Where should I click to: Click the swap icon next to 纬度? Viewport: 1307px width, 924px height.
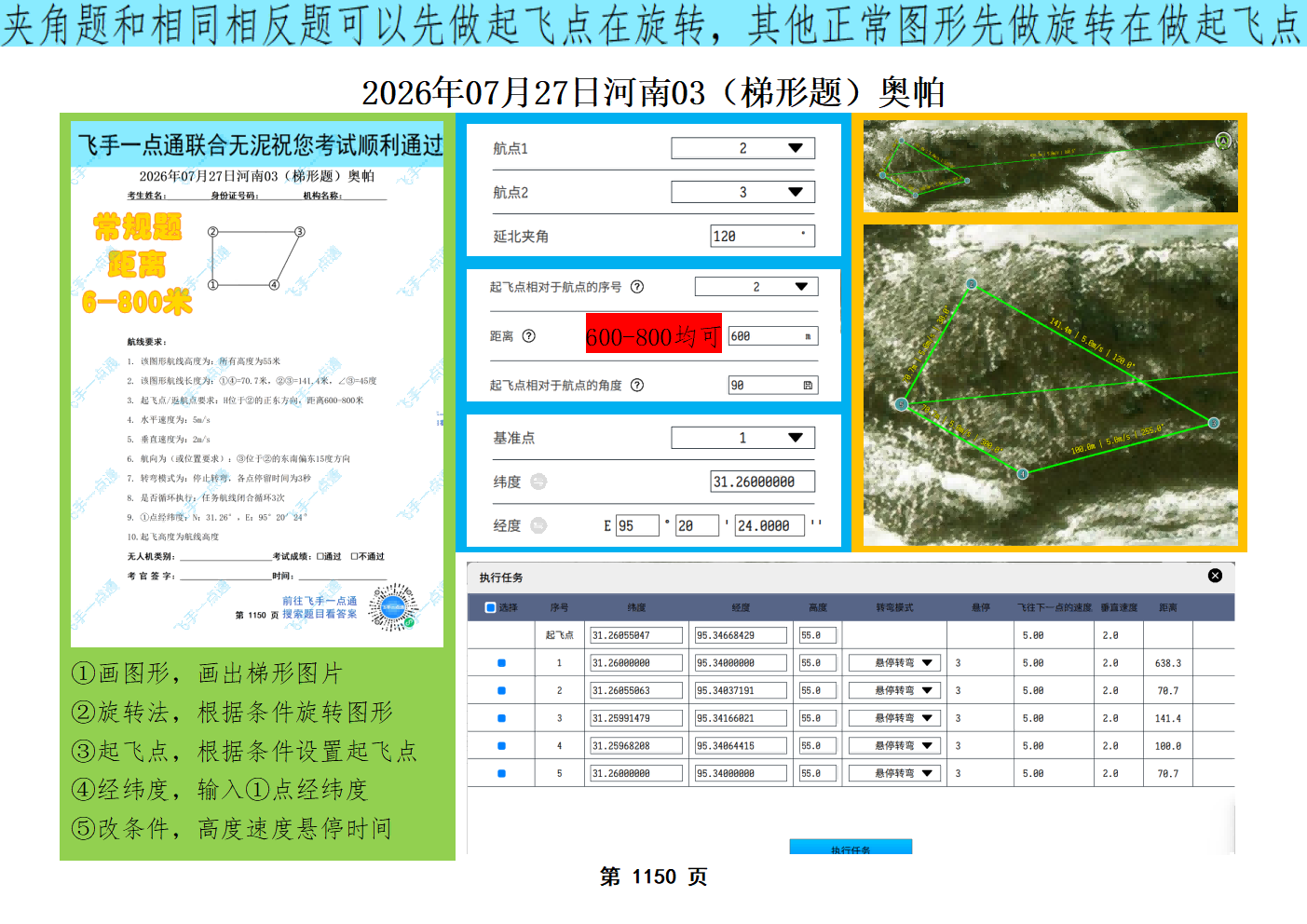click(x=538, y=482)
